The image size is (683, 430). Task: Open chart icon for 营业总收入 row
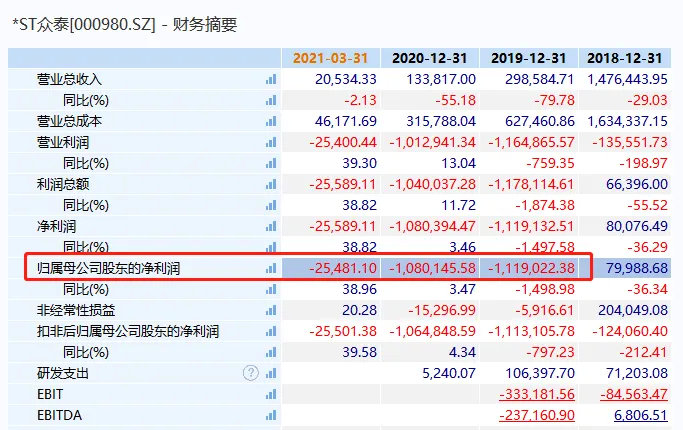click(x=271, y=79)
